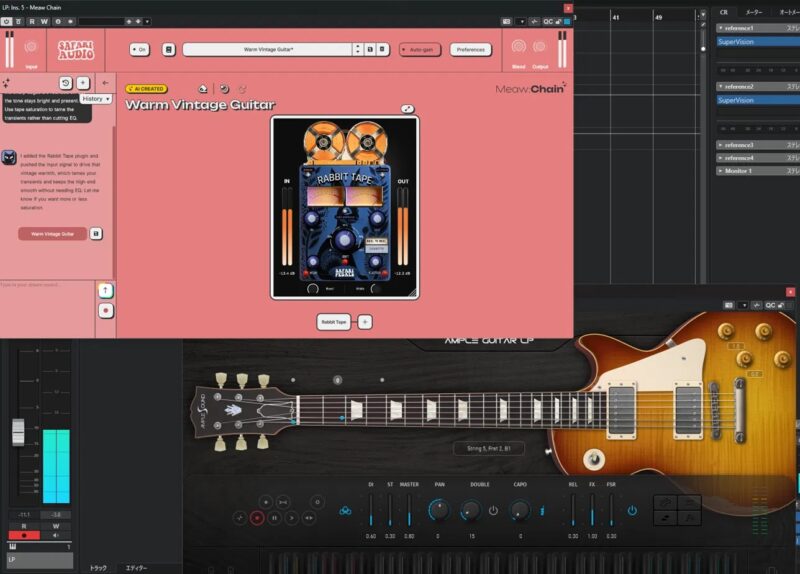Image resolution: width=800 pixels, height=574 pixels.
Task: Click the save icon beside Warm Vintage Guitar chip
Action: (96, 234)
